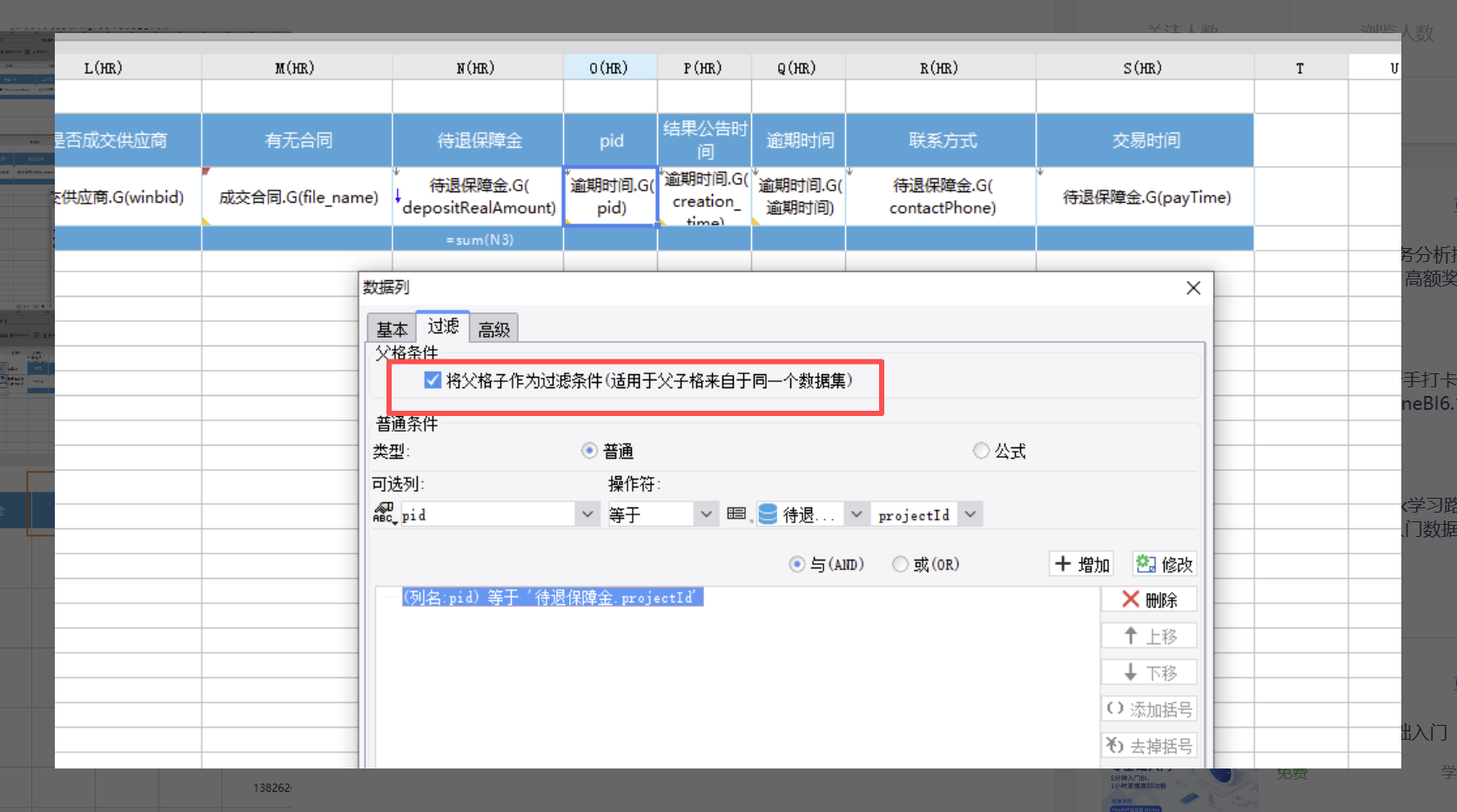Choose the 或(OR) radio option
Screen dimensions: 1457x812
click(900, 564)
